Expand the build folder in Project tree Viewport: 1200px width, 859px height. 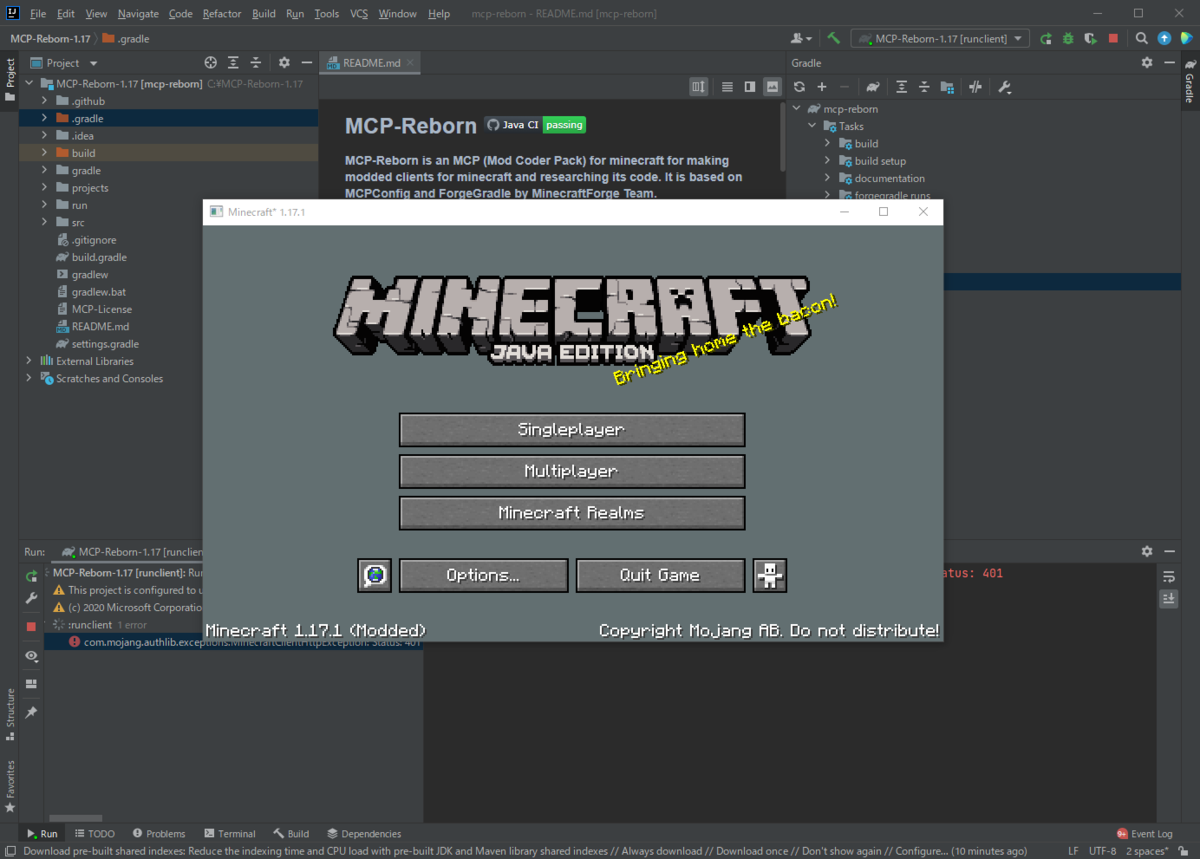tap(44, 153)
